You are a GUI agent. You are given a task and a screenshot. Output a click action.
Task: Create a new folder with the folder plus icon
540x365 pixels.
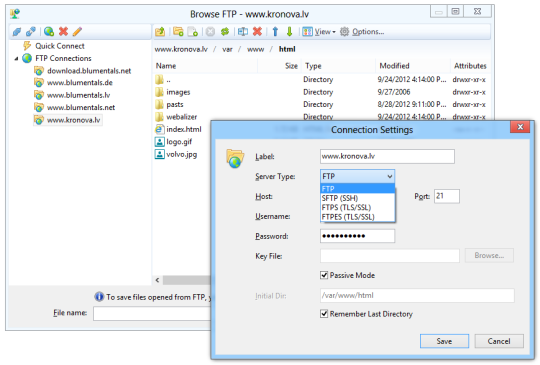178,32
